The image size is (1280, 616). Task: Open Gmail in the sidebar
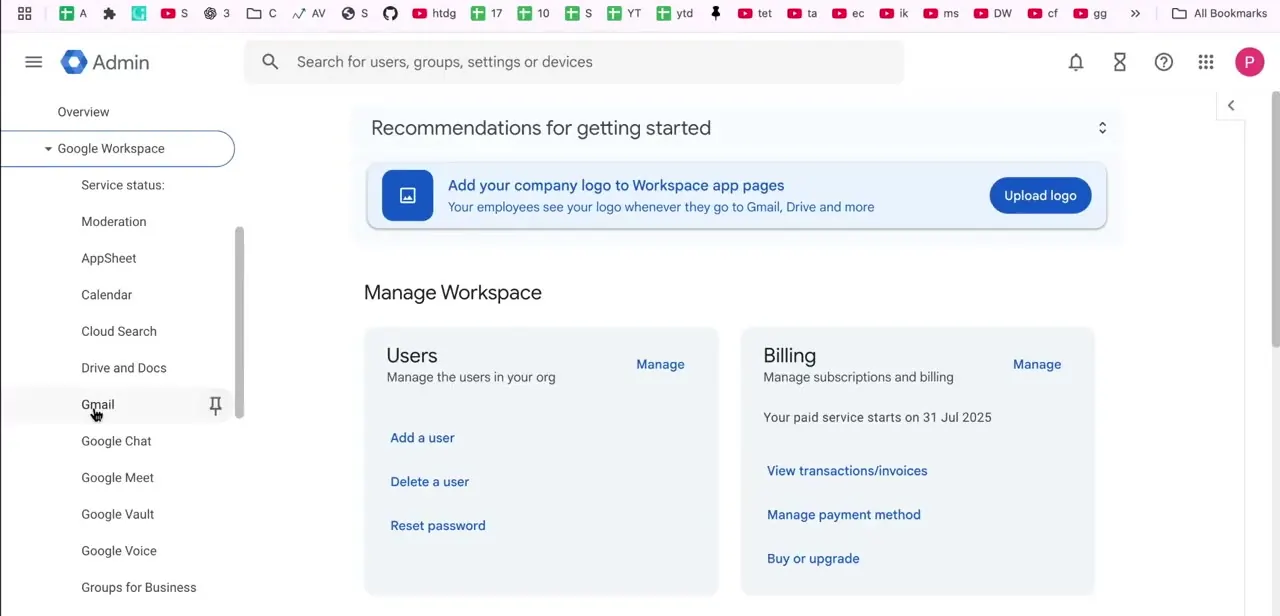point(98,405)
